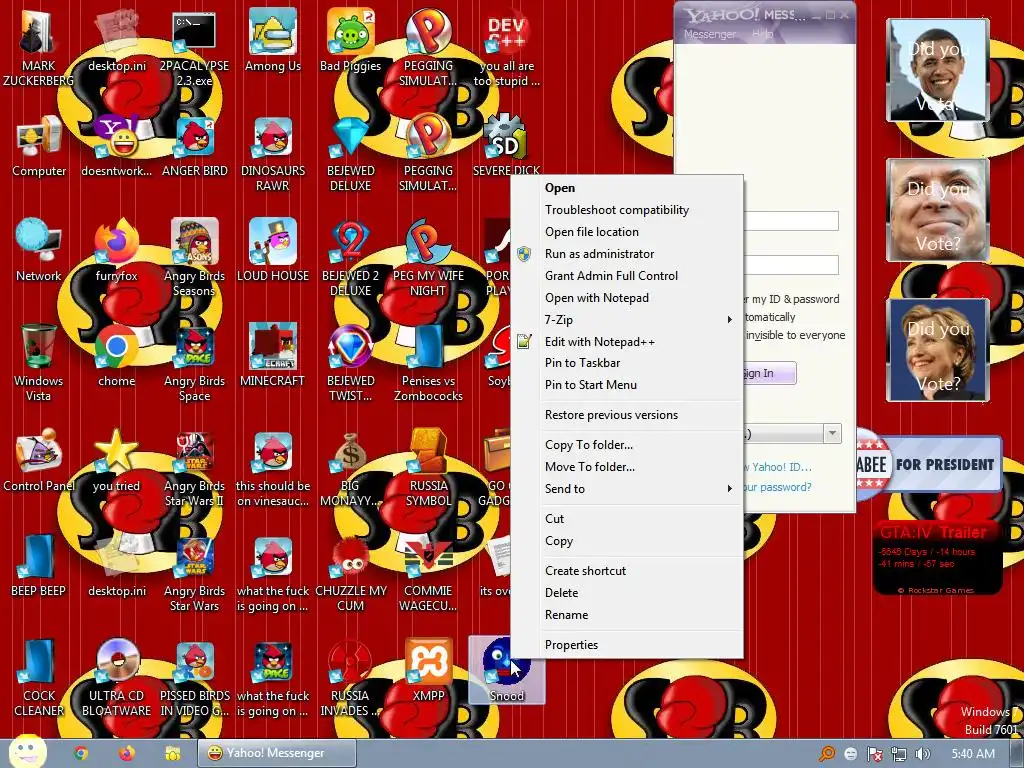
Task: Select the 2PACALYPSE 2.3.exe icon
Action: click(x=194, y=47)
